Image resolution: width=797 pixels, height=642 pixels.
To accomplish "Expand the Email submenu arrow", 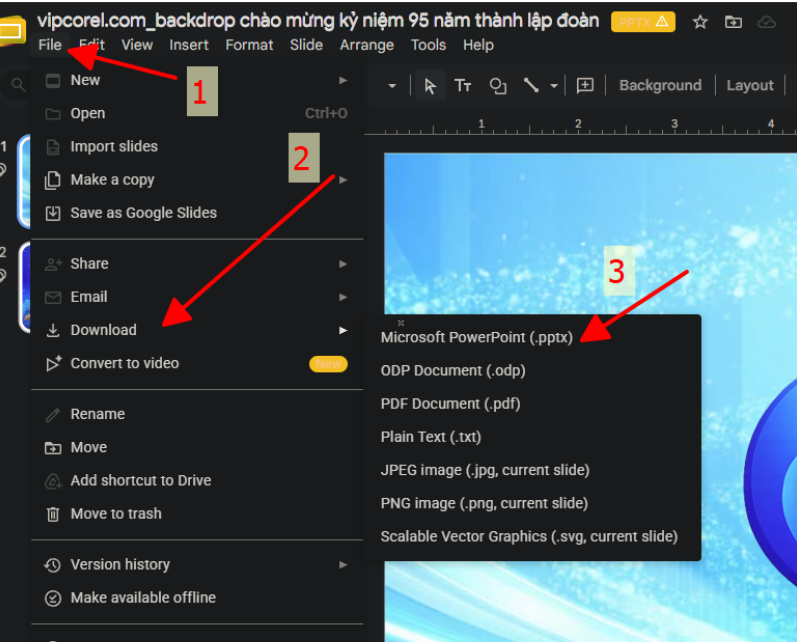I will click(343, 297).
